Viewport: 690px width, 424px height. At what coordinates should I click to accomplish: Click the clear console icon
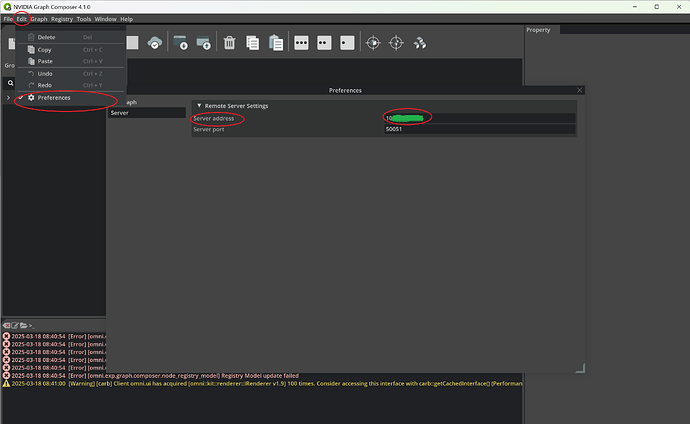coord(7,325)
